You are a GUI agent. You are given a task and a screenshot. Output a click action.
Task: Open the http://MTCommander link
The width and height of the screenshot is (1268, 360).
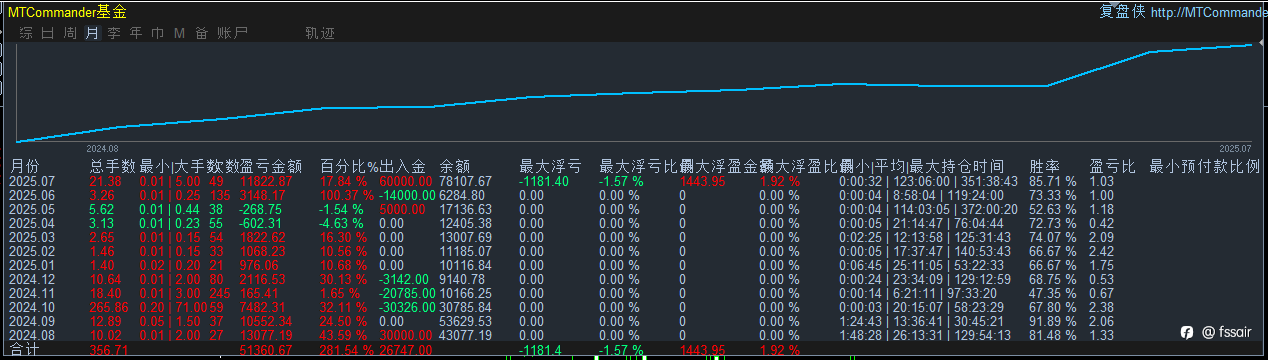click(x=1209, y=12)
